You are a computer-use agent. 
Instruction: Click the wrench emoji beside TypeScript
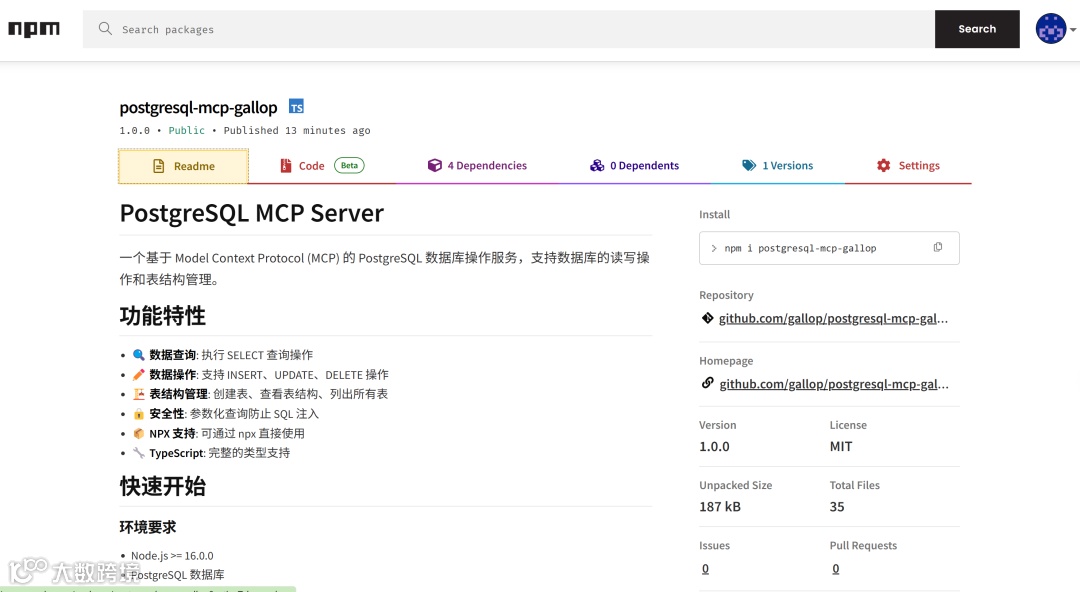pos(138,453)
